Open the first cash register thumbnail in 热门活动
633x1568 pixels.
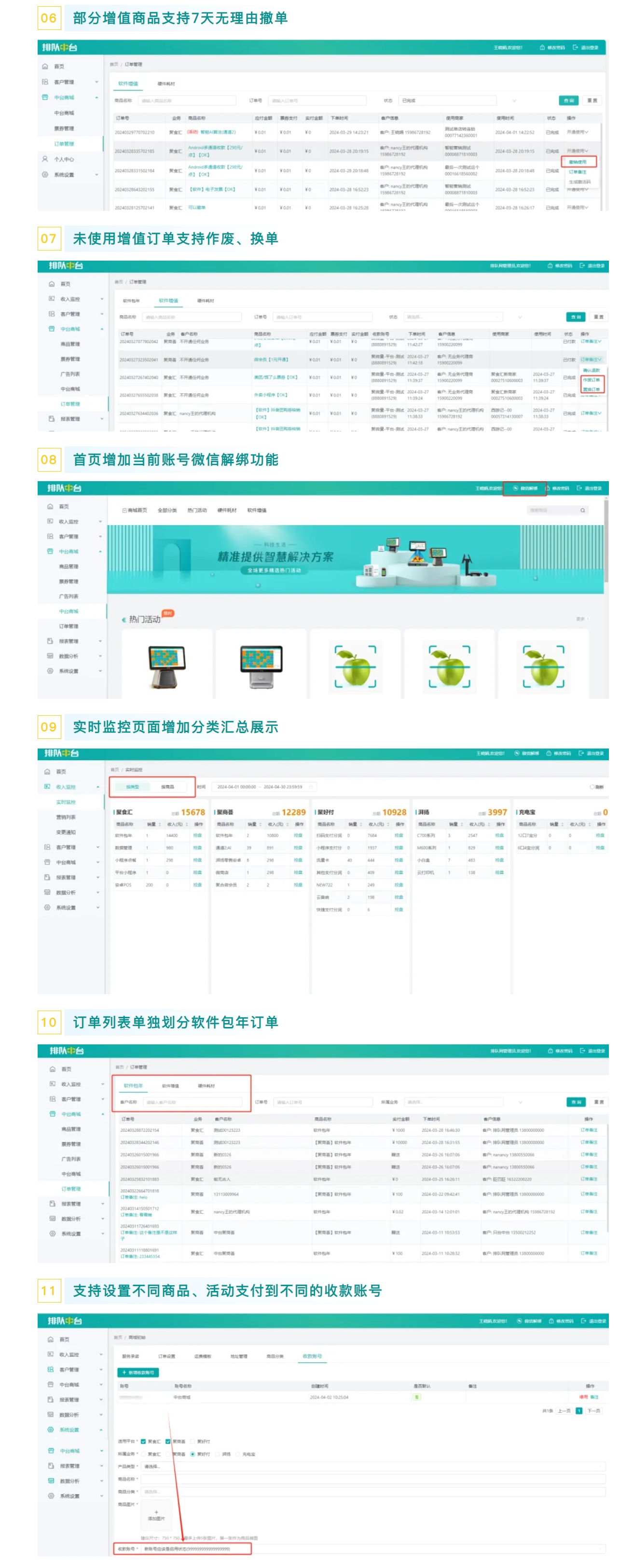(x=167, y=666)
